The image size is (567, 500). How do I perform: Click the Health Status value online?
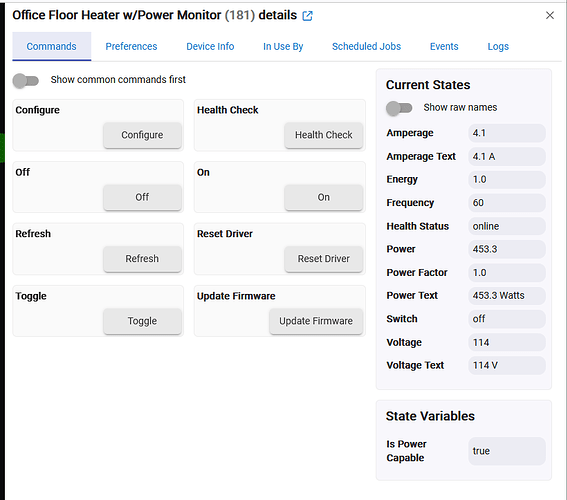coord(507,226)
